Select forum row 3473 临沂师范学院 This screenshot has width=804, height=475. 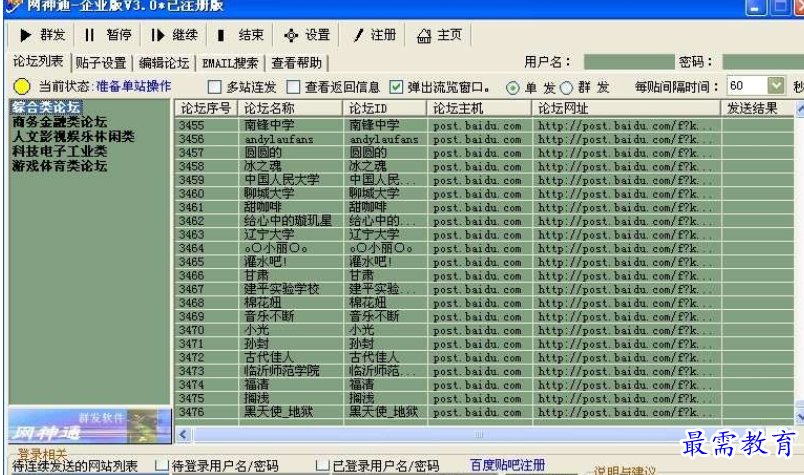(484, 371)
